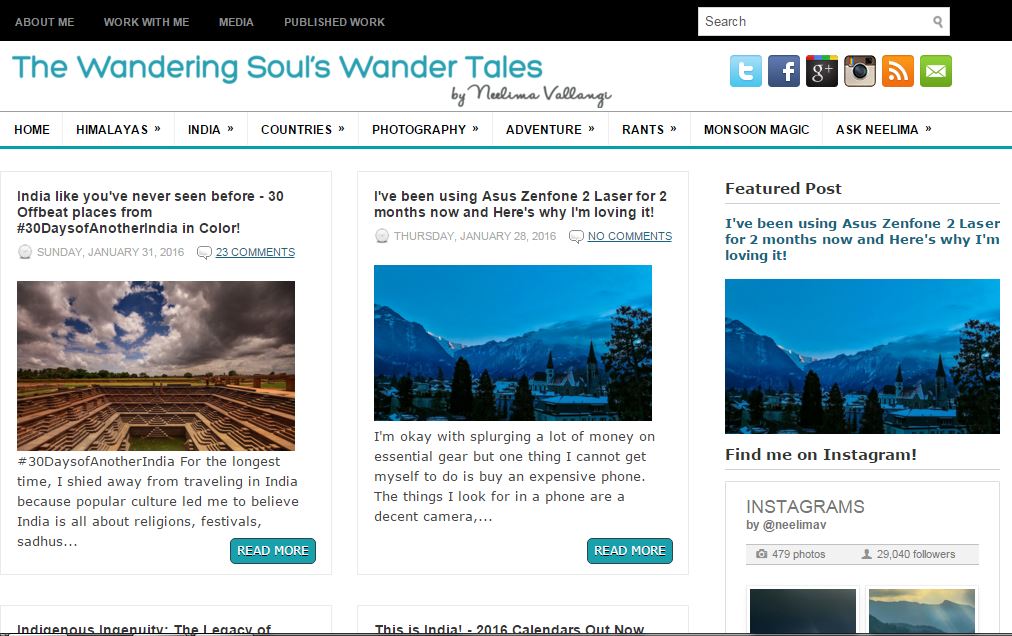Open the Twitter social icon
This screenshot has height=636, width=1012.
[x=745, y=71]
